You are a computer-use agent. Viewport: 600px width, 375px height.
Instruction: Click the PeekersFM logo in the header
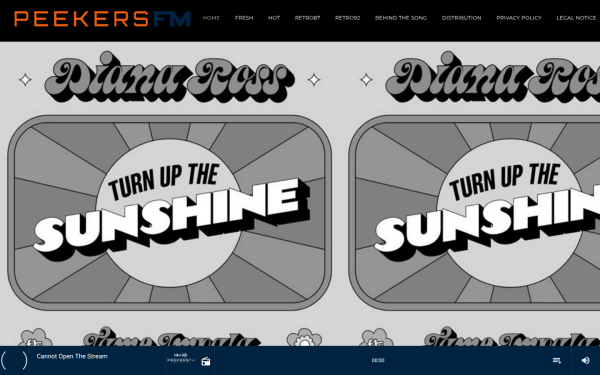coord(102,19)
